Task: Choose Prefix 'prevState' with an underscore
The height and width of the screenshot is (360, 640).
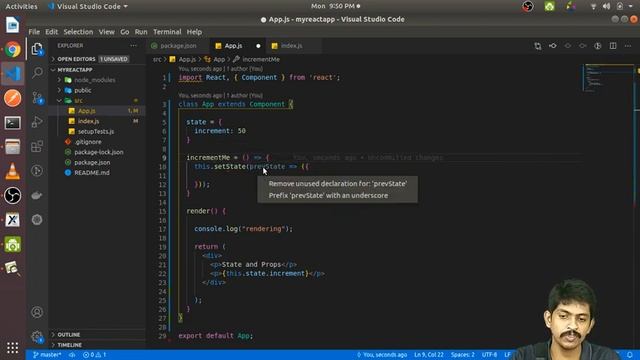Action: coord(328,196)
